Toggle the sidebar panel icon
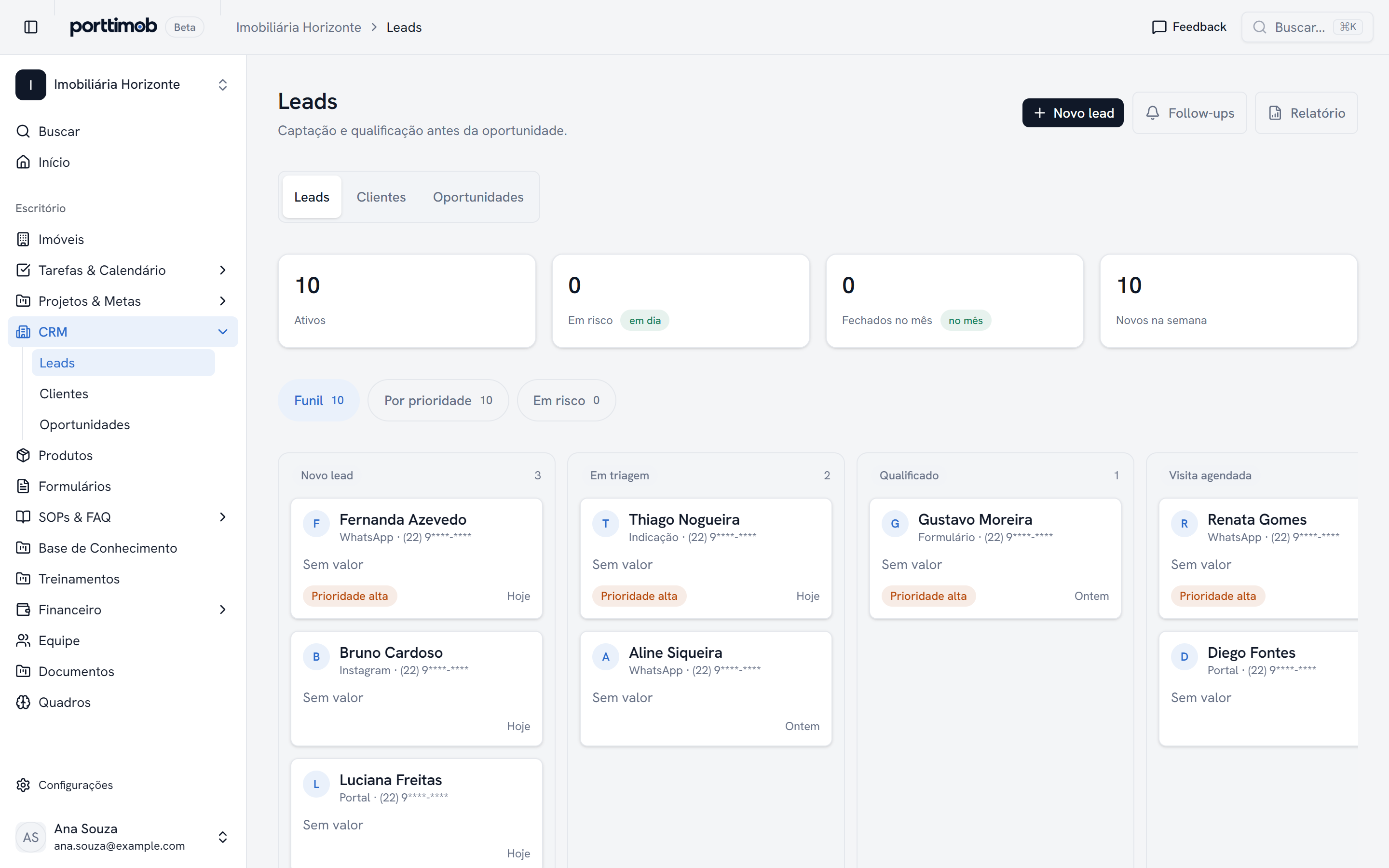Image resolution: width=1389 pixels, height=868 pixels. [31, 27]
